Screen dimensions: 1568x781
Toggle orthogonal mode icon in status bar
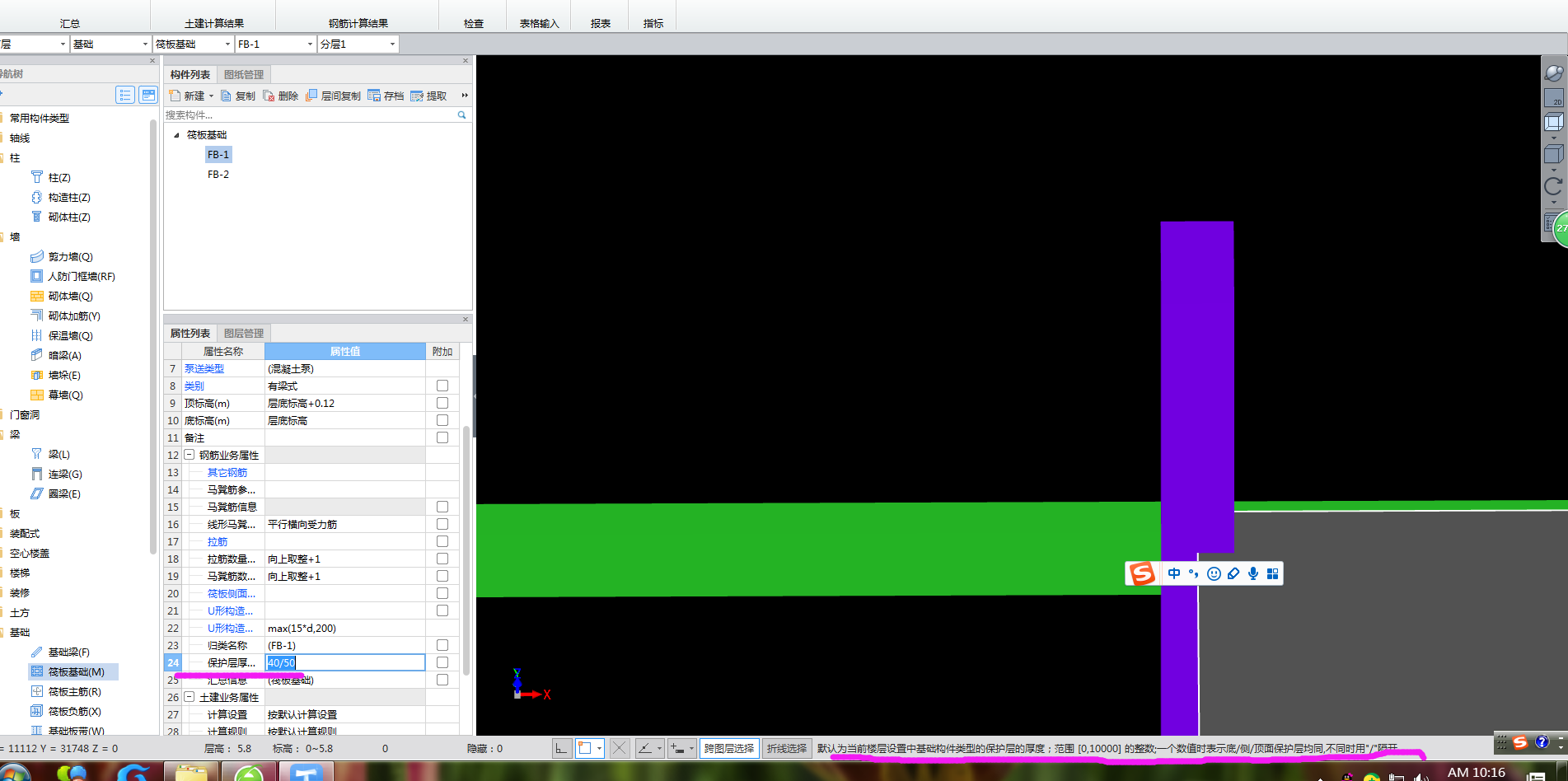[561, 748]
